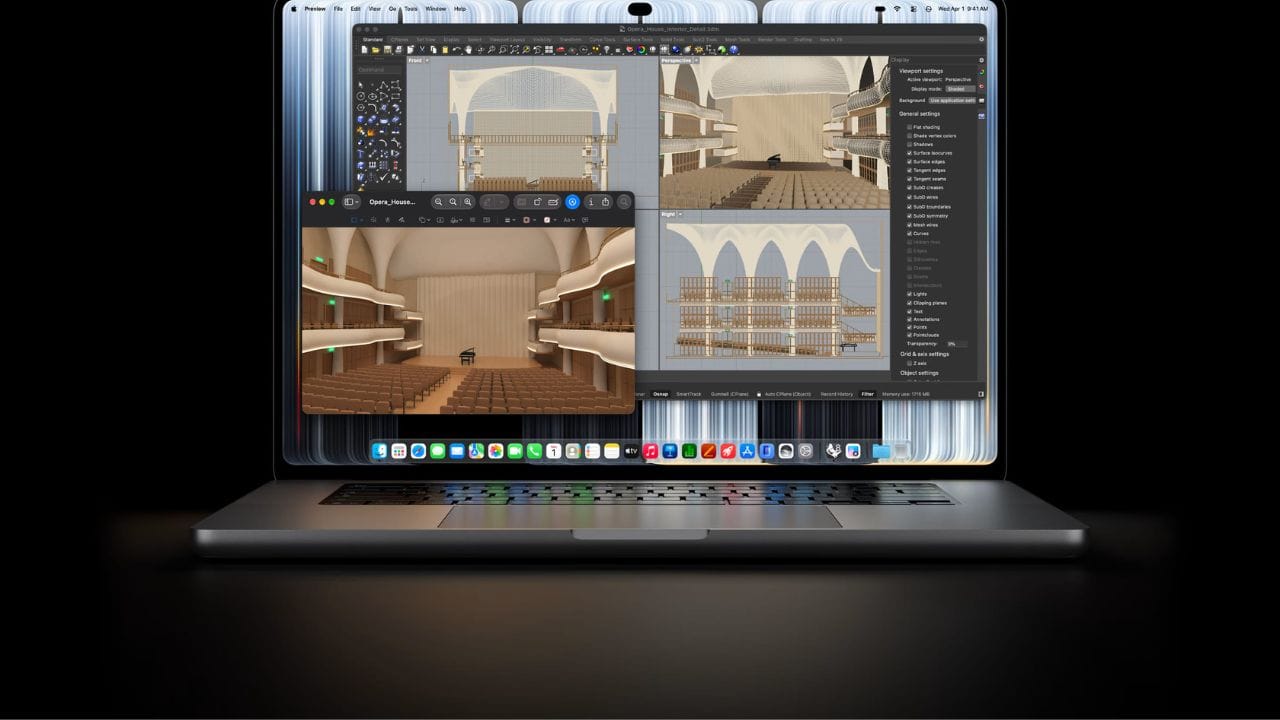Viewport: 1280px width, 720px height.
Task: Switch to the CPlanes toolbar tab
Action: (x=400, y=40)
